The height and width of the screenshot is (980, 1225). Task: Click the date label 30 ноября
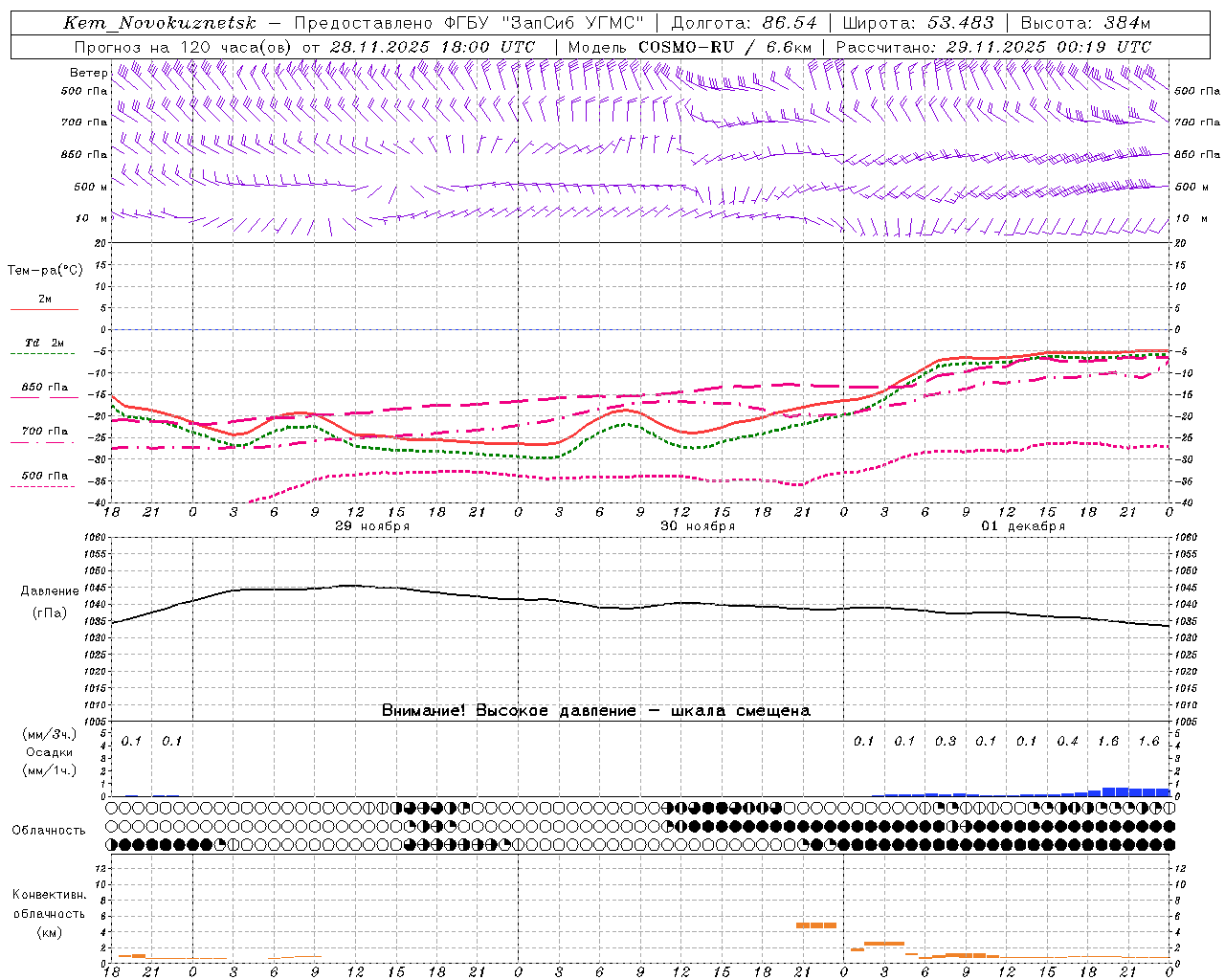tap(698, 526)
